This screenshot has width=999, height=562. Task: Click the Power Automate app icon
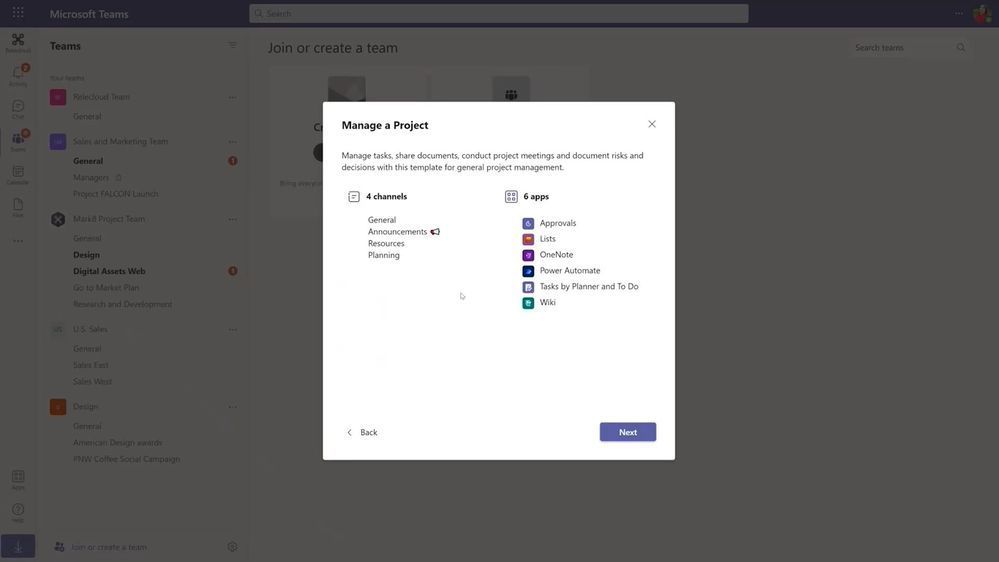click(528, 271)
